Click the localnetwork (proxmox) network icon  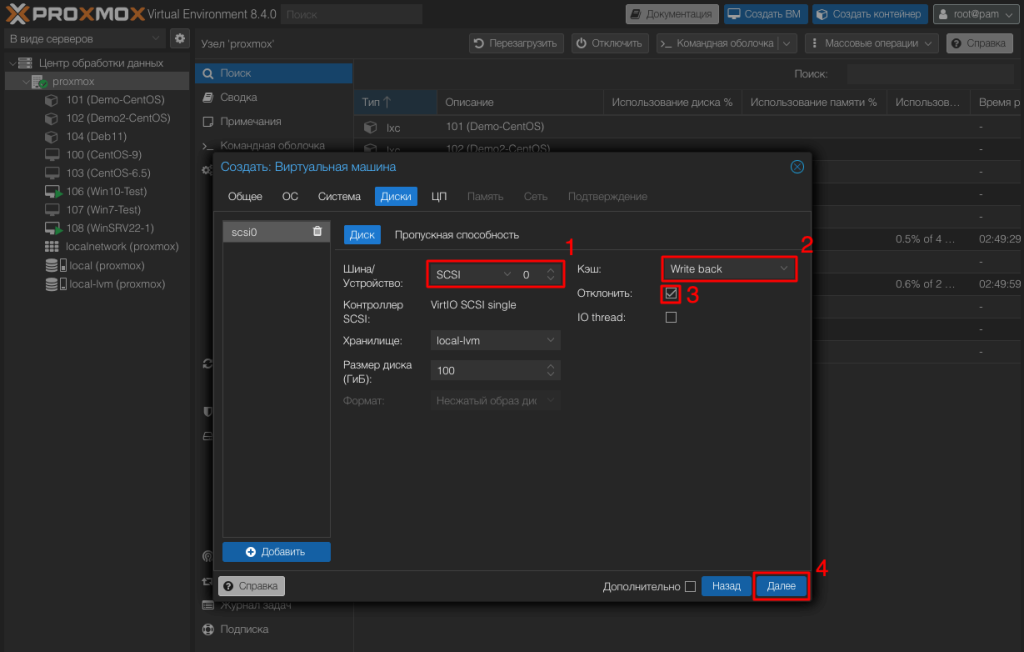point(52,247)
